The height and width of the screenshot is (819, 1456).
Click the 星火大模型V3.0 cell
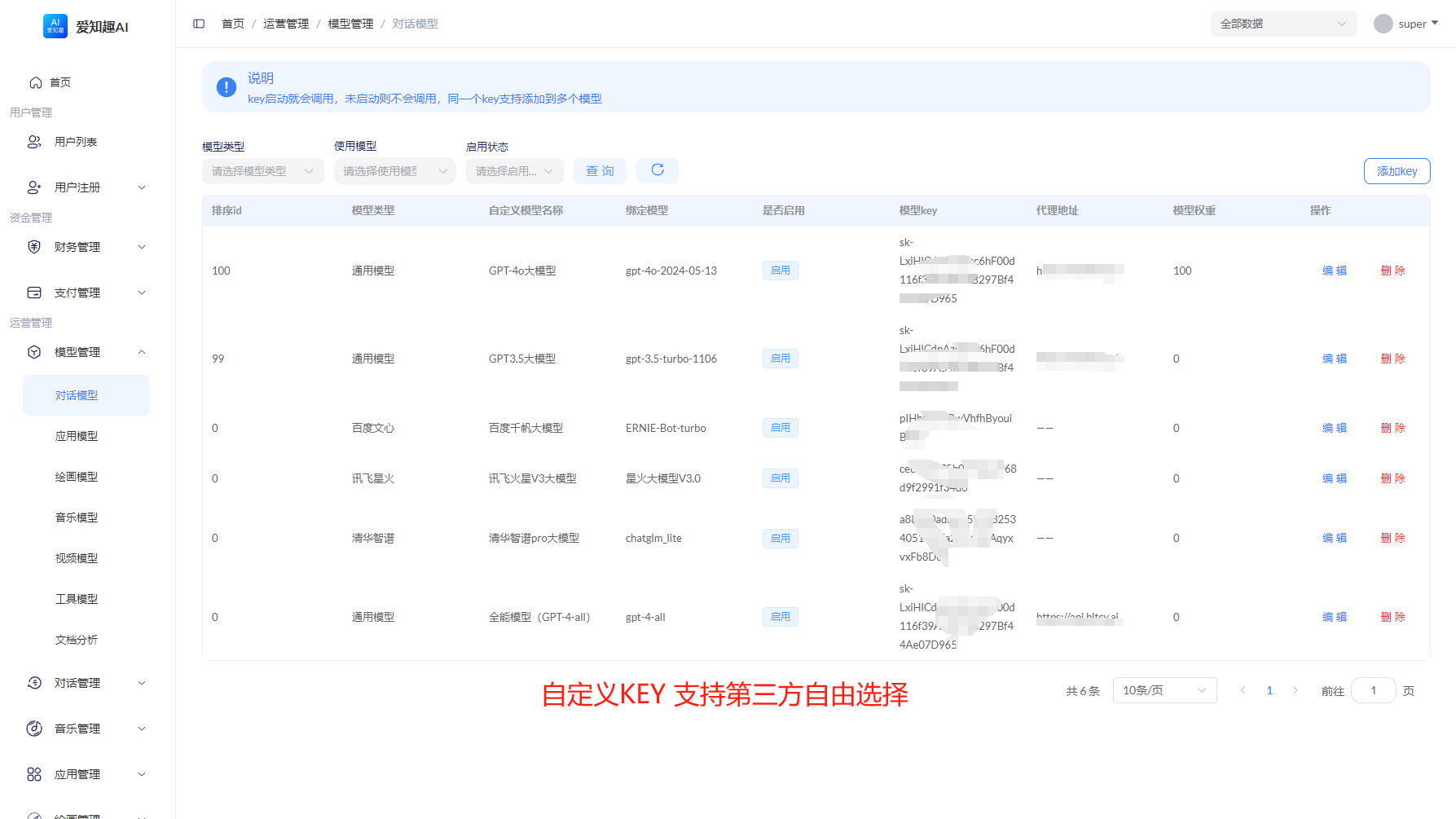pyautogui.click(x=663, y=478)
